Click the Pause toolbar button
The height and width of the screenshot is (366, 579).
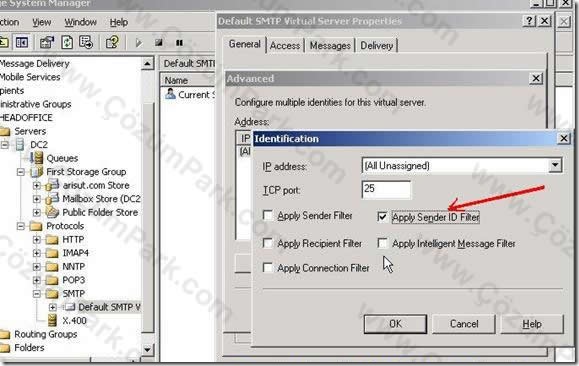pos(179,43)
